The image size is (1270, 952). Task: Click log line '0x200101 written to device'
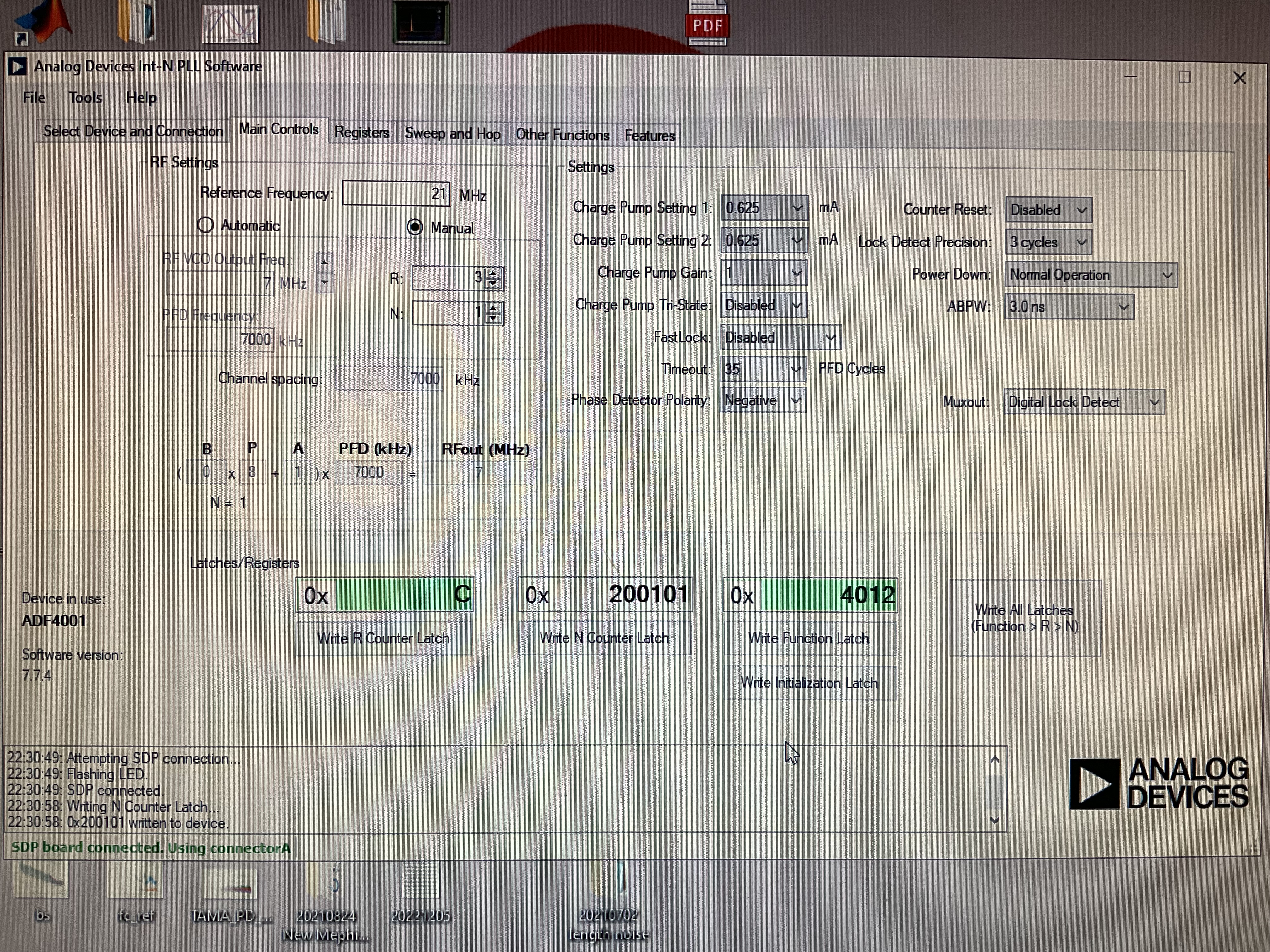pyautogui.click(x=118, y=823)
